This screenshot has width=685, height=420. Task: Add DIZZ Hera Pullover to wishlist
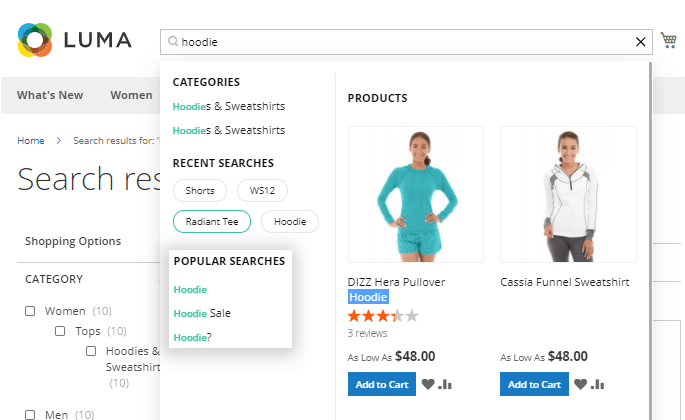[x=428, y=384]
